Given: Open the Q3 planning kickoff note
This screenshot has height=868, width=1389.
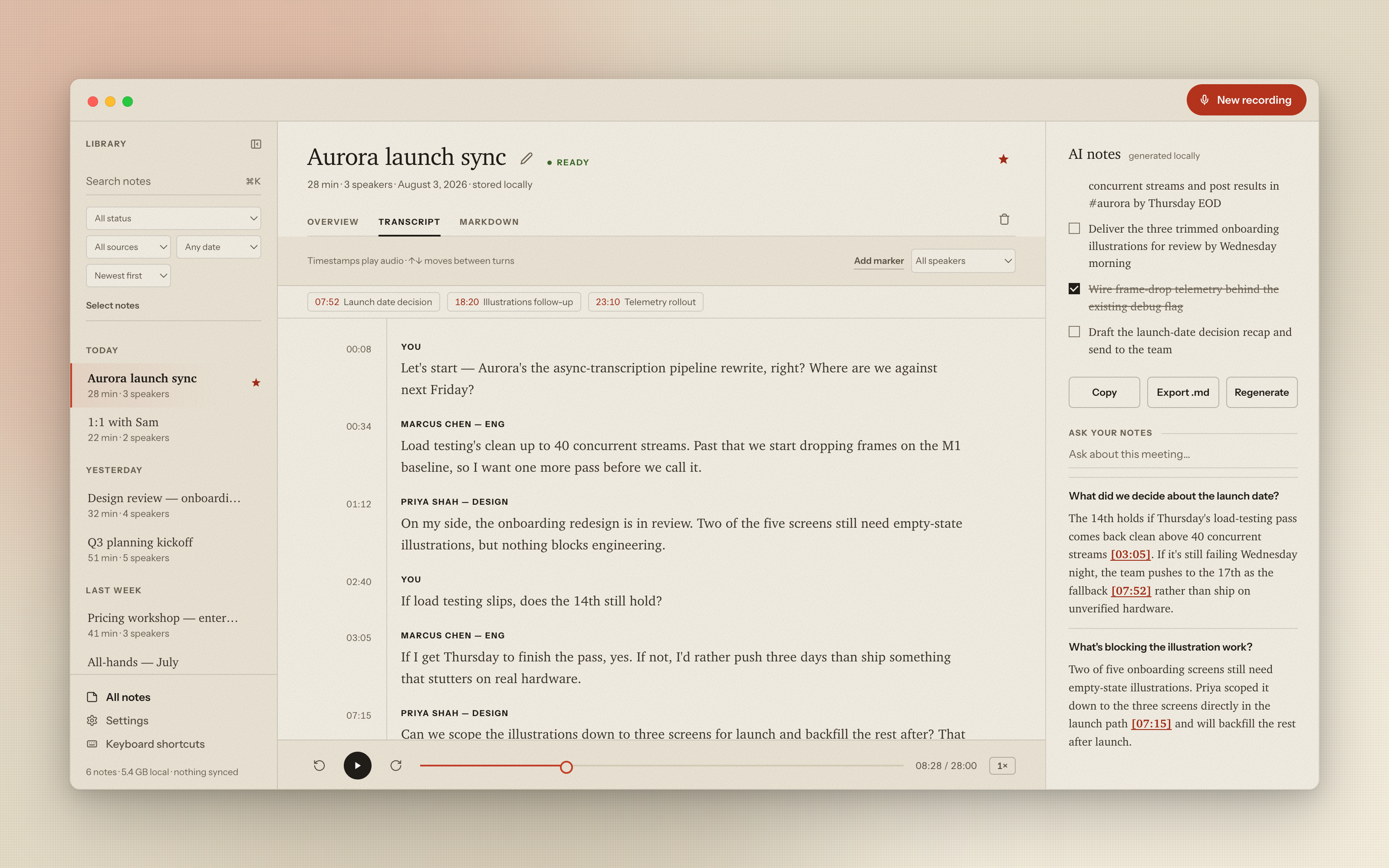Looking at the screenshot, I should [x=173, y=549].
